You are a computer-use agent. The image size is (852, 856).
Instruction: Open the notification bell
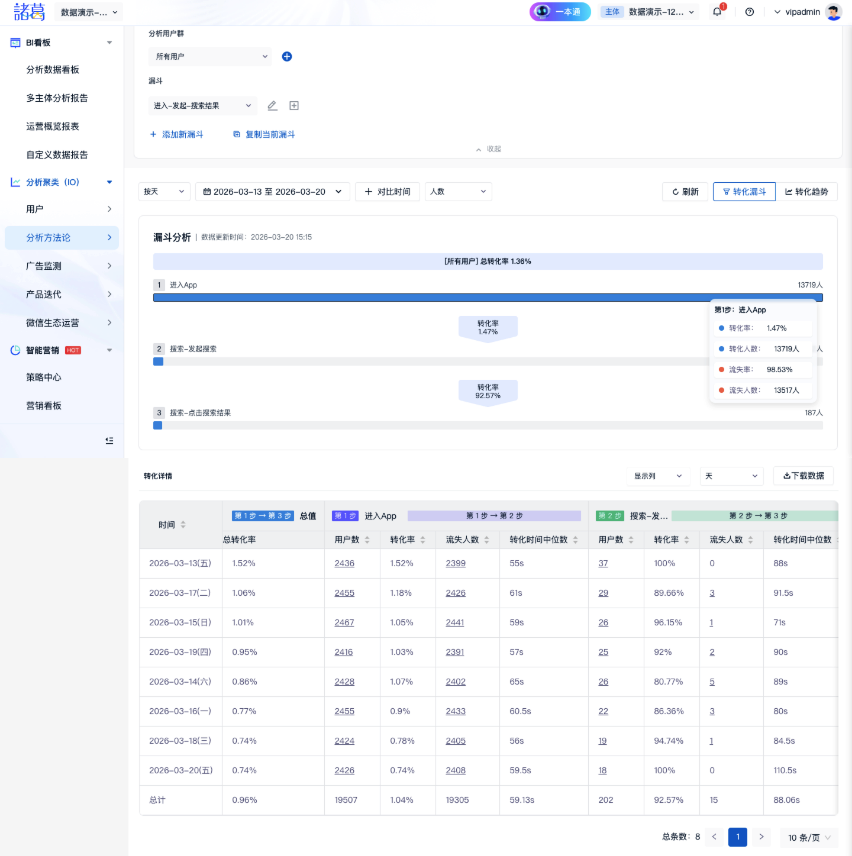(717, 12)
